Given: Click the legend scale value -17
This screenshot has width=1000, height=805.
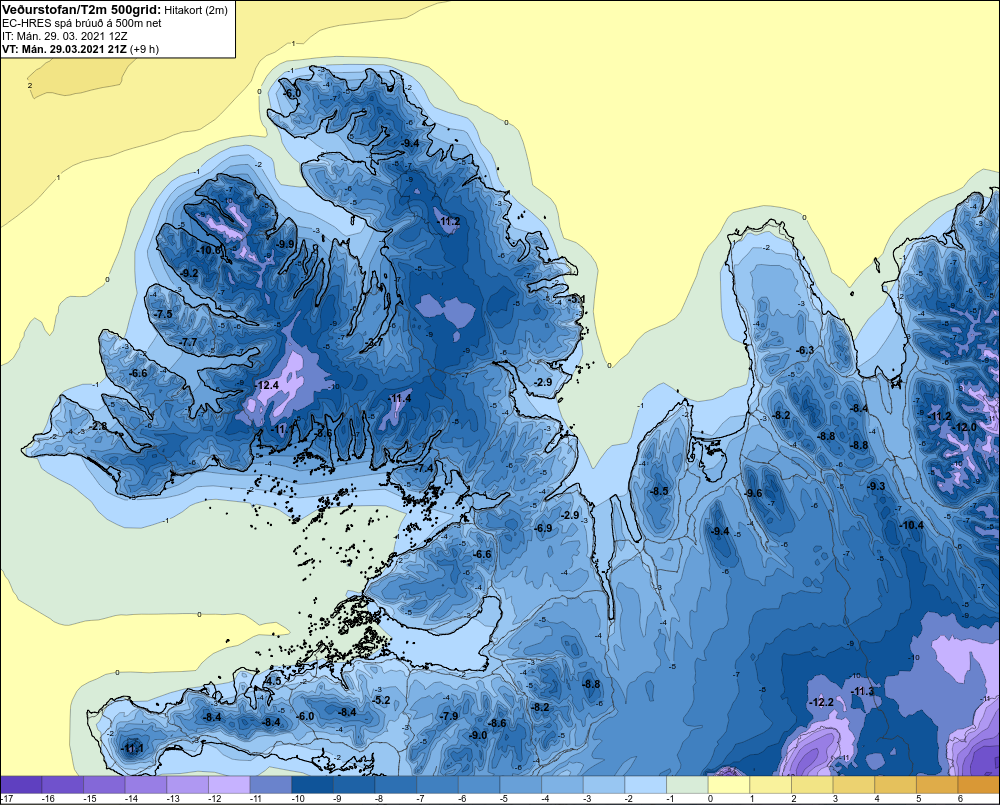Looking at the screenshot, I should point(7,799).
